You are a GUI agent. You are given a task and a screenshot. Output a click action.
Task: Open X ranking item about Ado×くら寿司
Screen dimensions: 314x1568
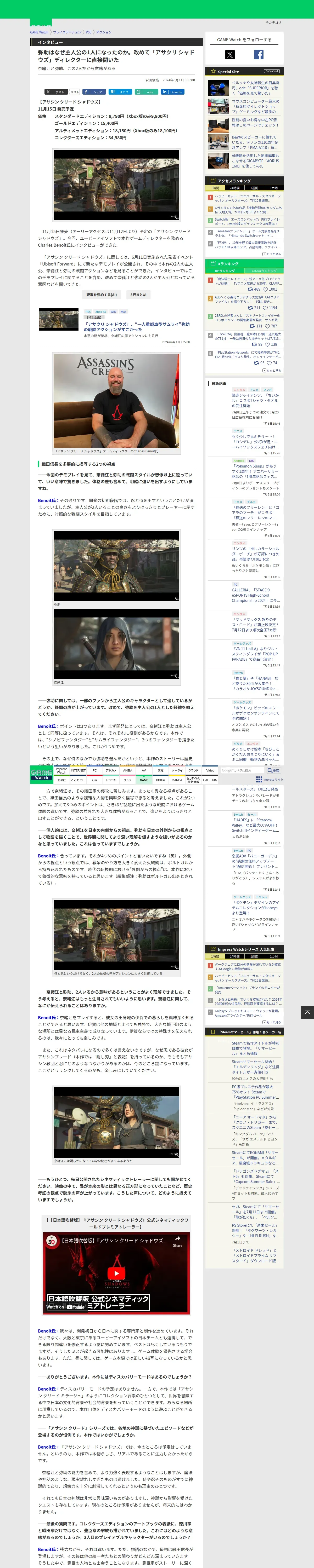tap(248, 299)
